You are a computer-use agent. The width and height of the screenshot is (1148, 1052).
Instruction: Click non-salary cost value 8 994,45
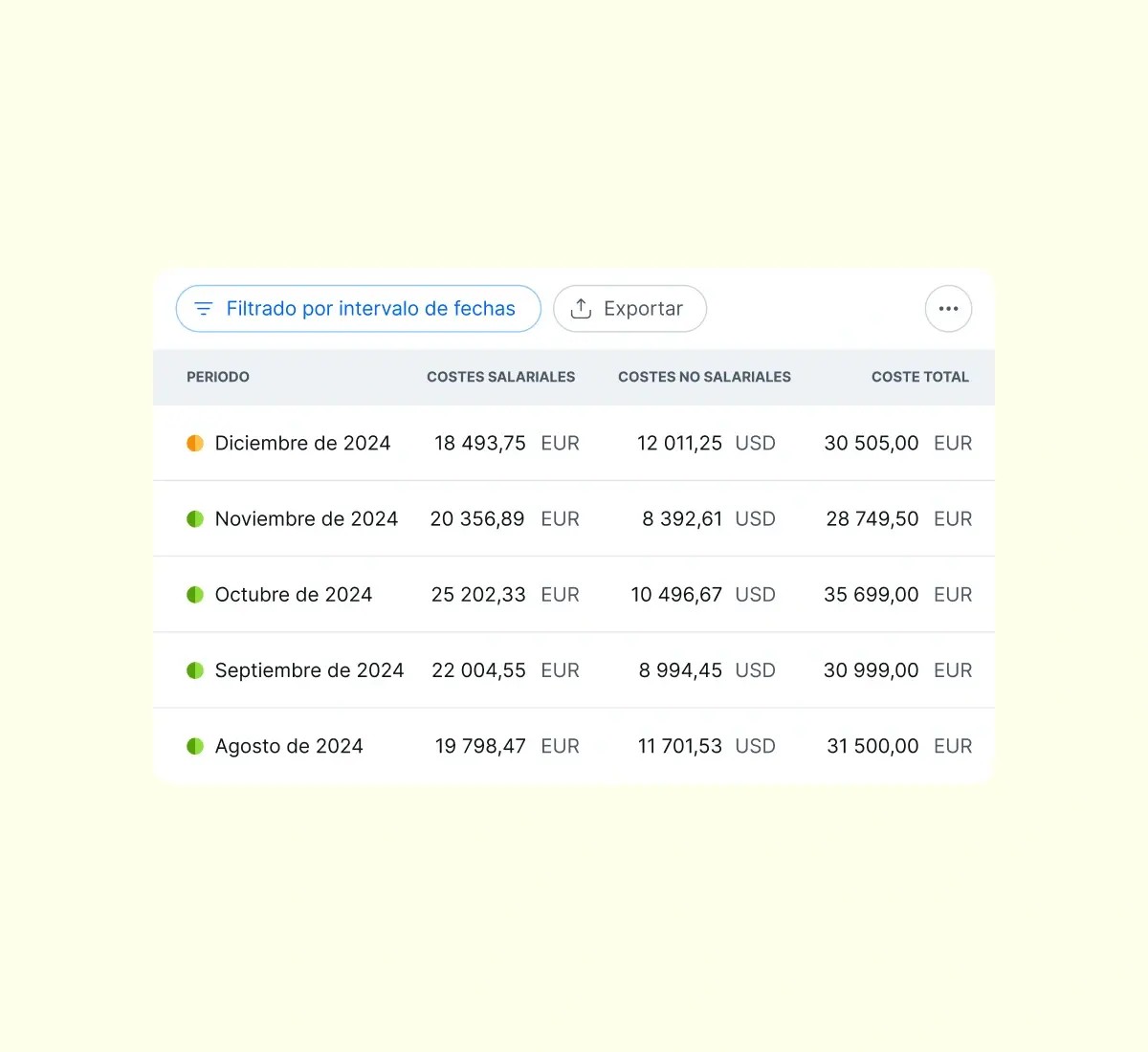click(680, 670)
